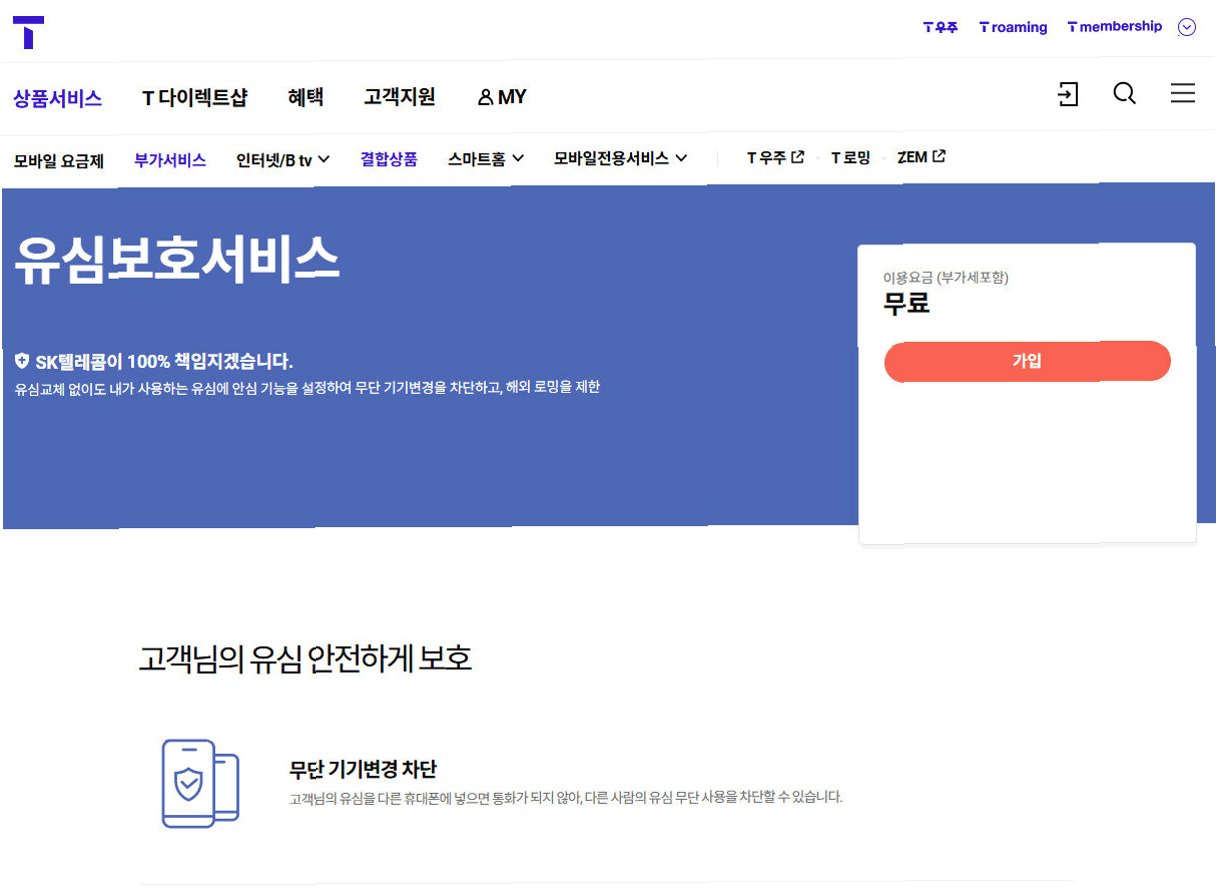Image resolution: width=1219 pixels, height=892 pixels.
Task: Open T membership top link
Action: tap(1114, 27)
